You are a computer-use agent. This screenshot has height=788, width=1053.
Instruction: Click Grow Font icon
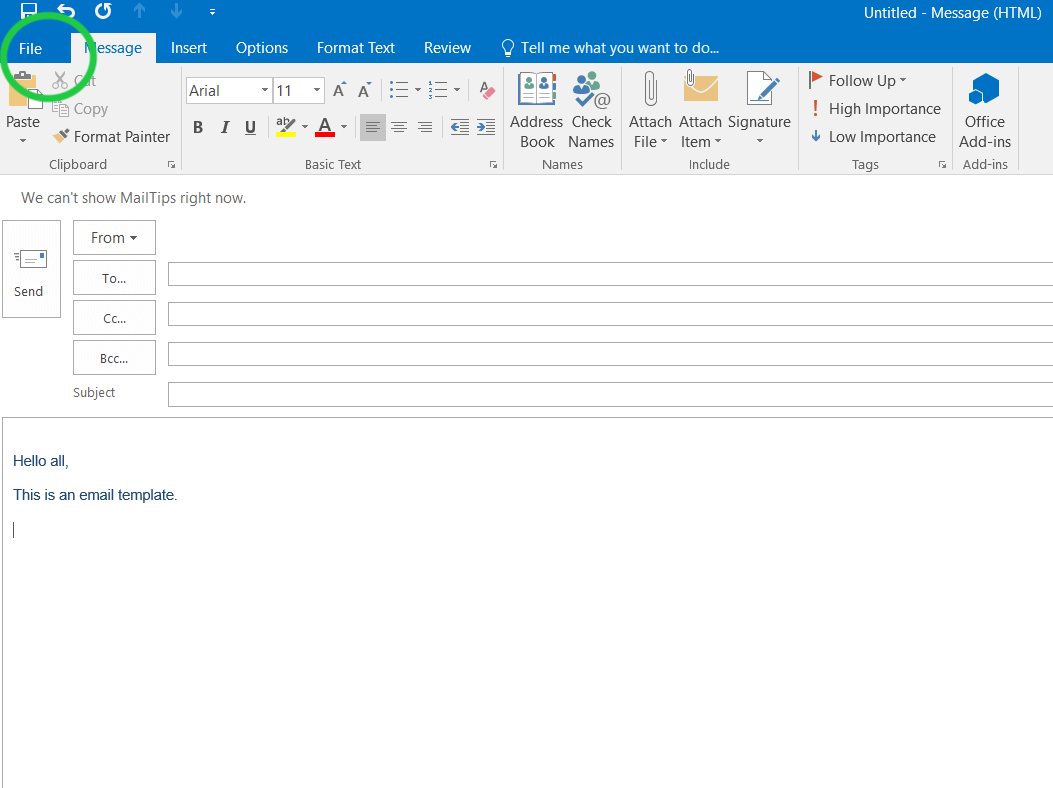coord(340,90)
